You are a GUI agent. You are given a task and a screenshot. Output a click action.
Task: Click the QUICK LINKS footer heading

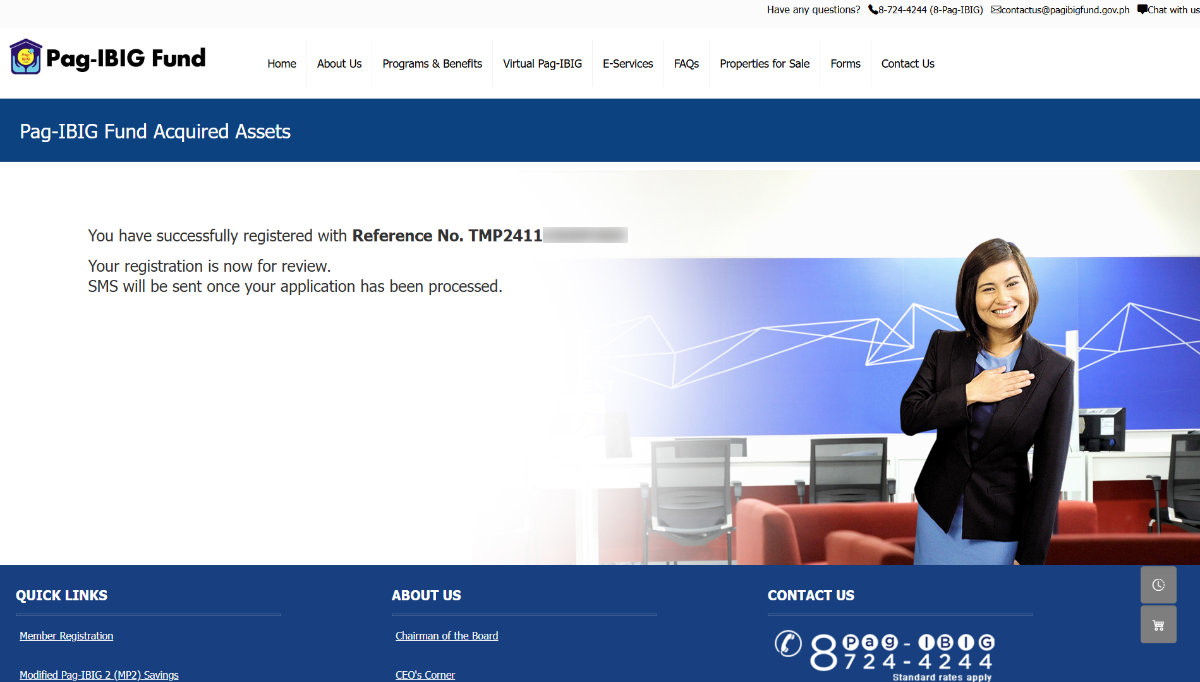pos(62,595)
